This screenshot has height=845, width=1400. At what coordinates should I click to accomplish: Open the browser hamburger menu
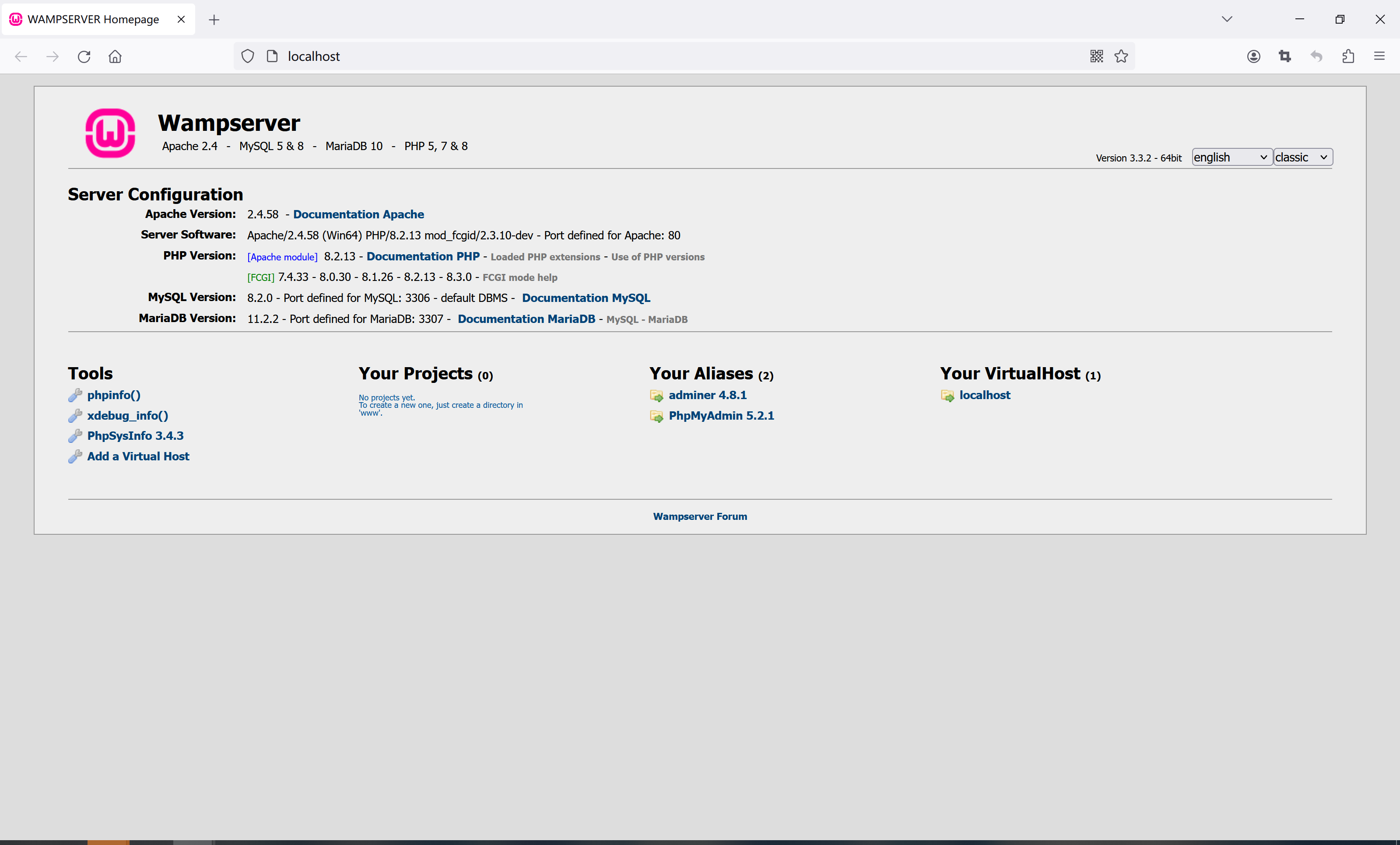(1379, 56)
